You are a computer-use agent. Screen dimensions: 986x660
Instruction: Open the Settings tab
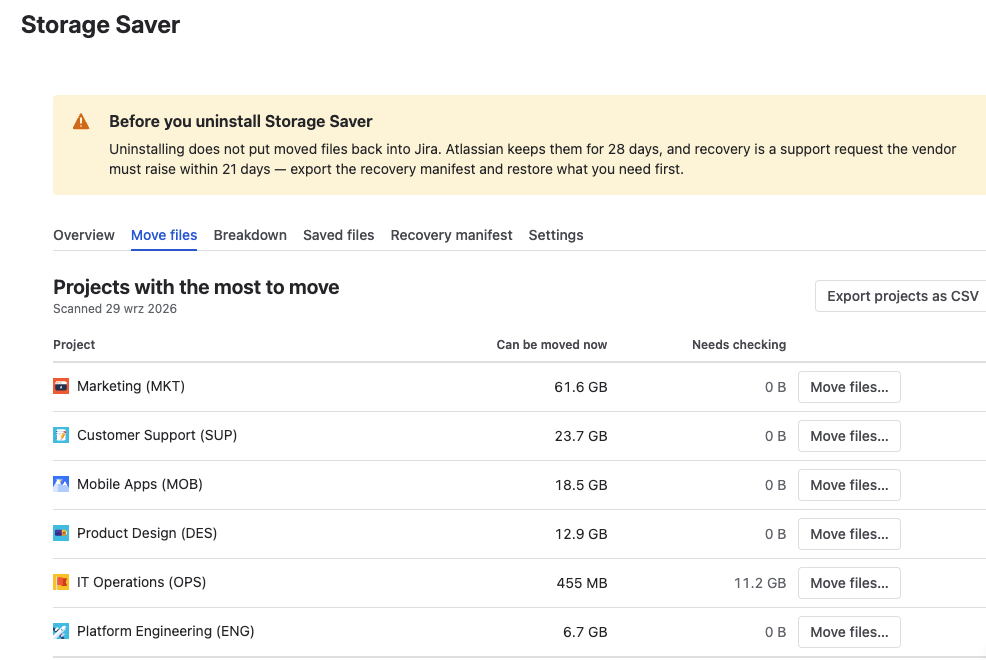[556, 235]
